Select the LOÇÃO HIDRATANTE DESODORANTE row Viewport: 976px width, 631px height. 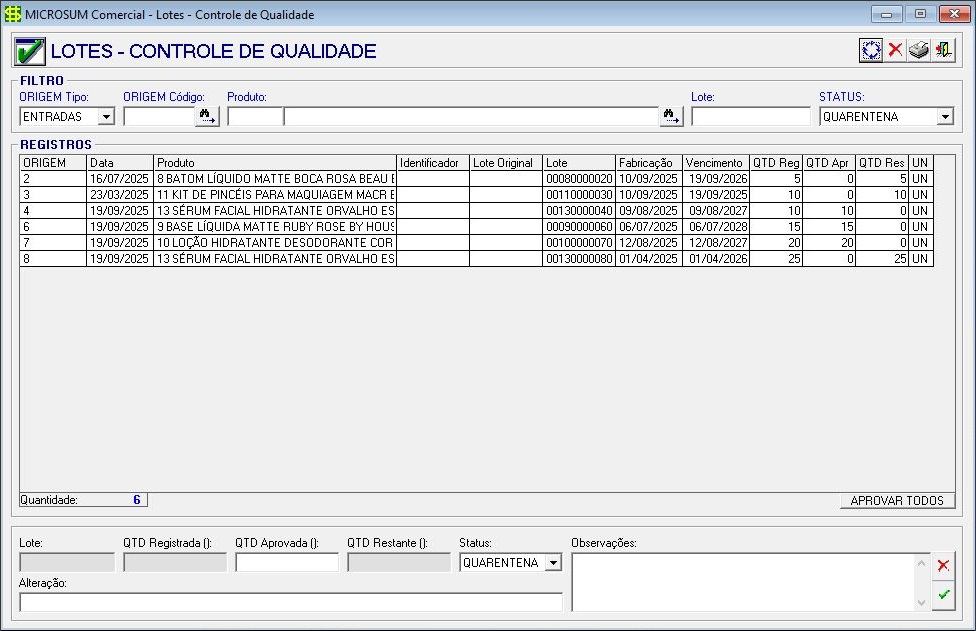click(275, 243)
